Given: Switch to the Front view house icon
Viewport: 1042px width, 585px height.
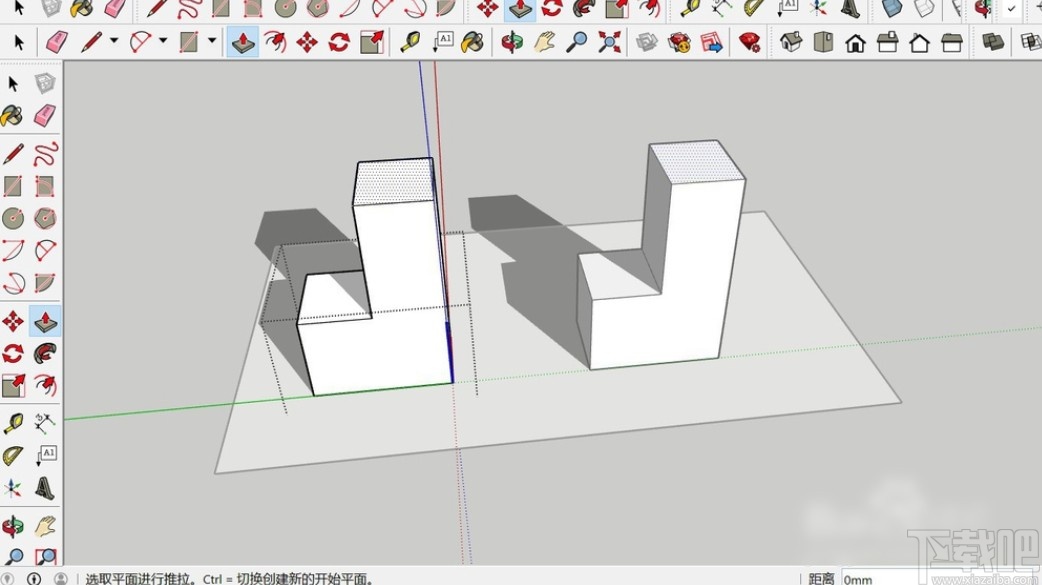Looking at the screenshot, I should [853, 43].
